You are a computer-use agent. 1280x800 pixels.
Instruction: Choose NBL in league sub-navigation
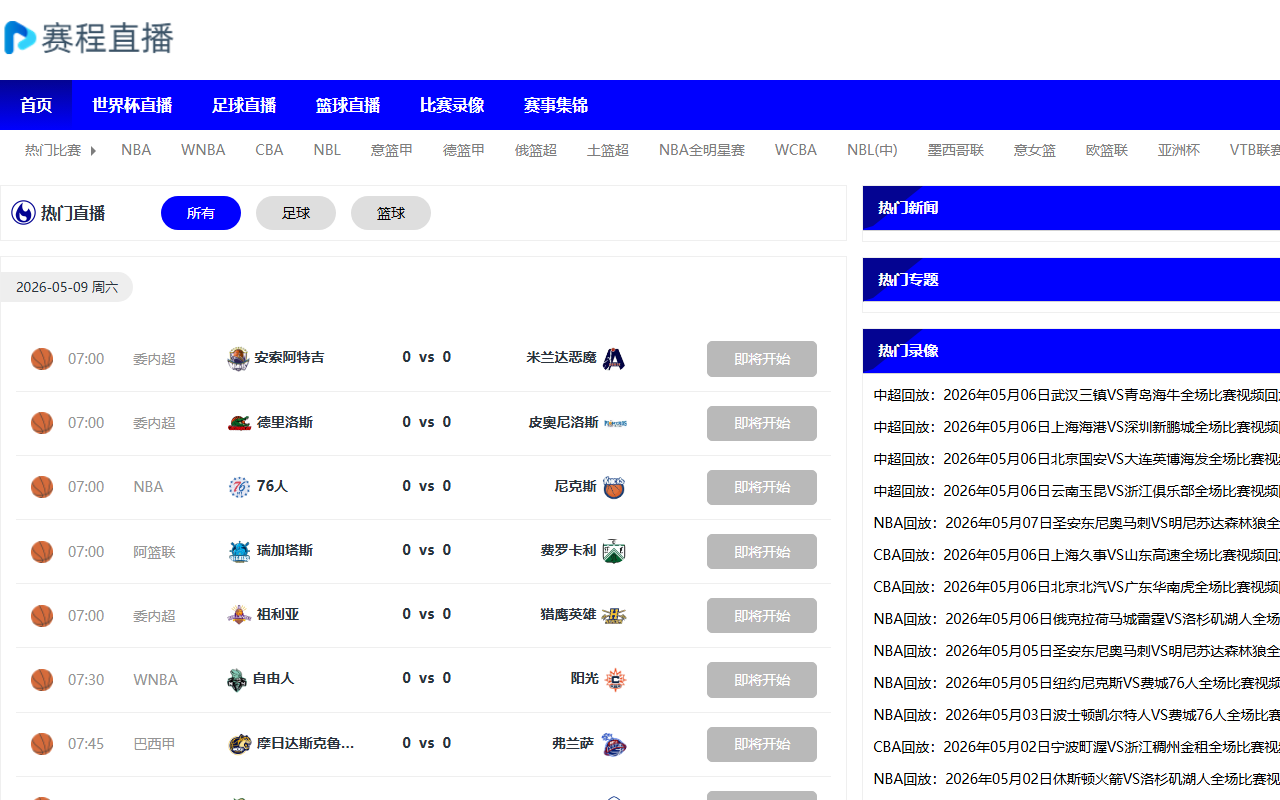click(x=327, y=150)
